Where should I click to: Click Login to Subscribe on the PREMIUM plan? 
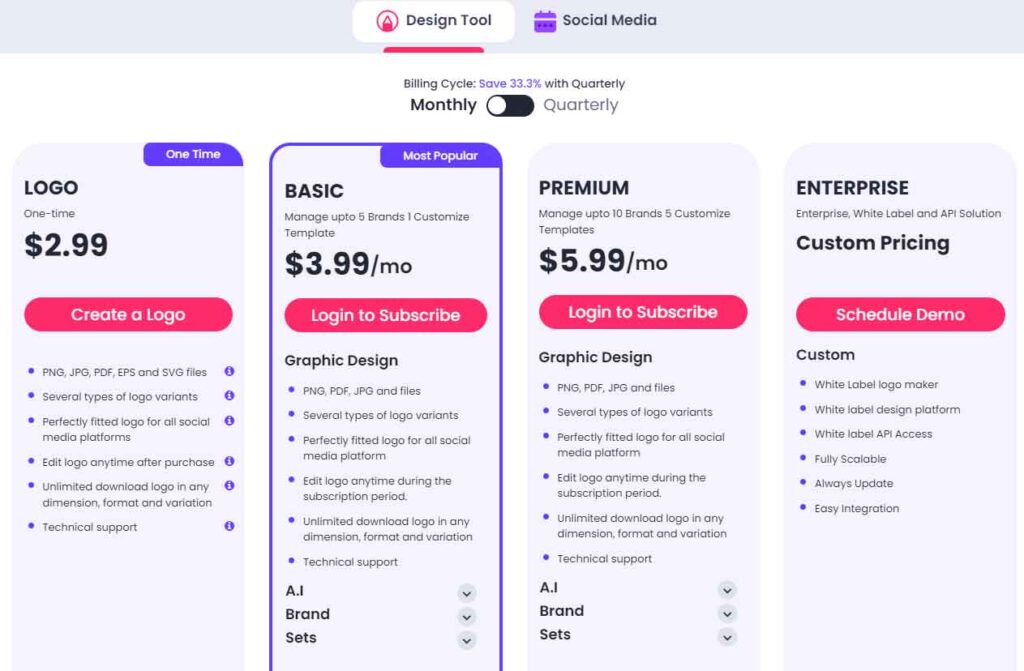[642, 311]
